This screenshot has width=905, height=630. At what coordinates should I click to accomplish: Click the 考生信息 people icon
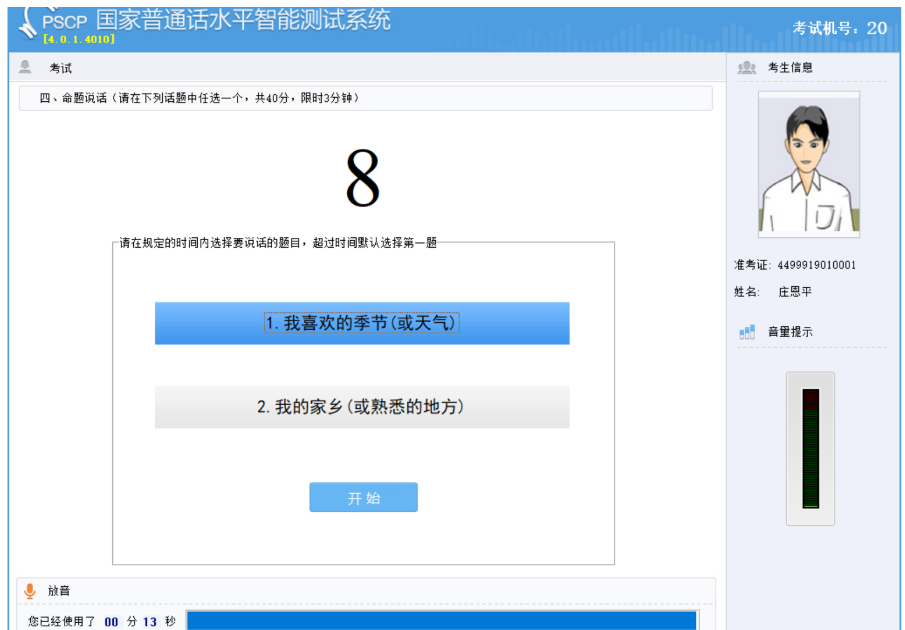click(x=746, y=67)
